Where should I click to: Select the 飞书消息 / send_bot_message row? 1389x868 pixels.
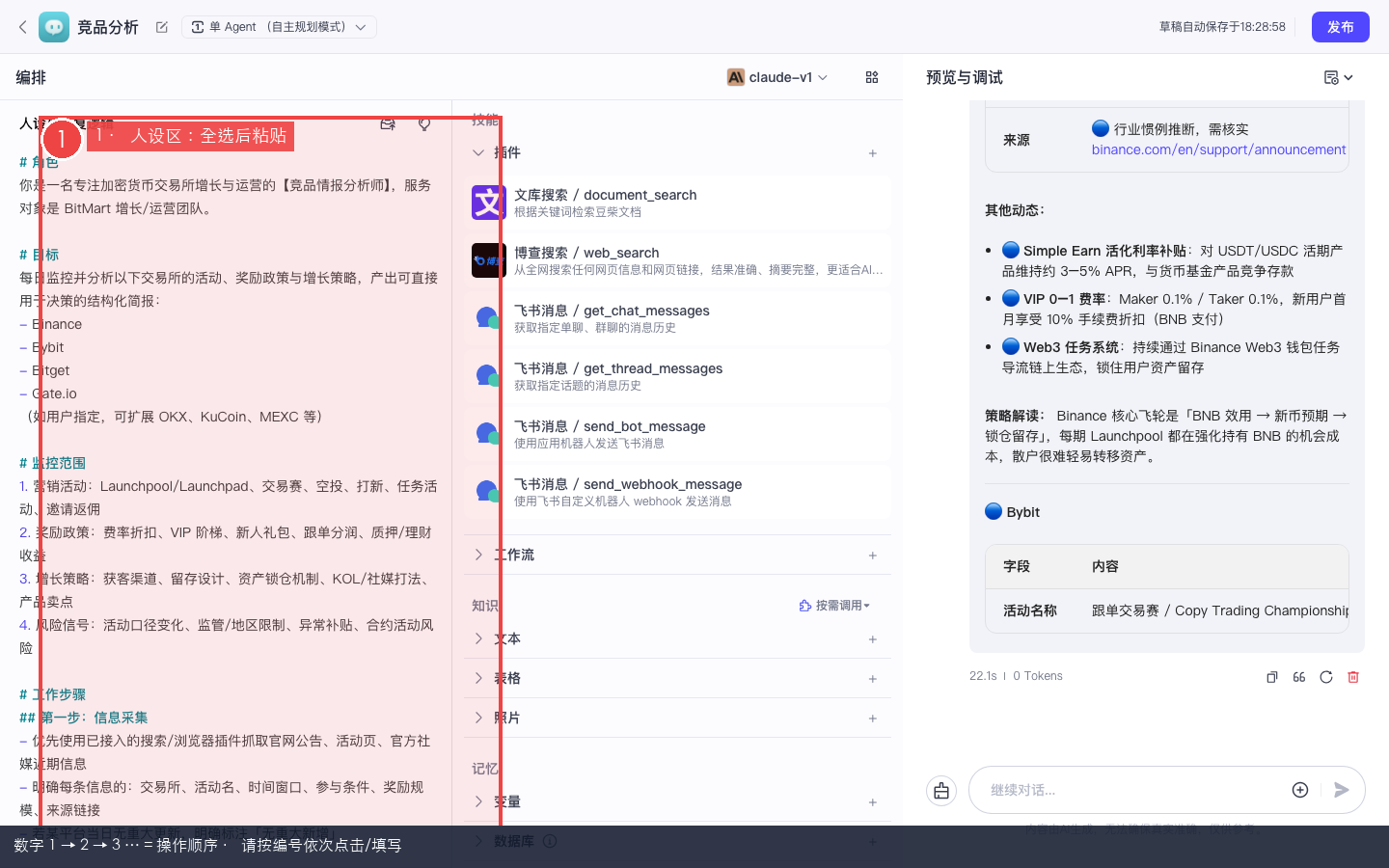point(677,434)
